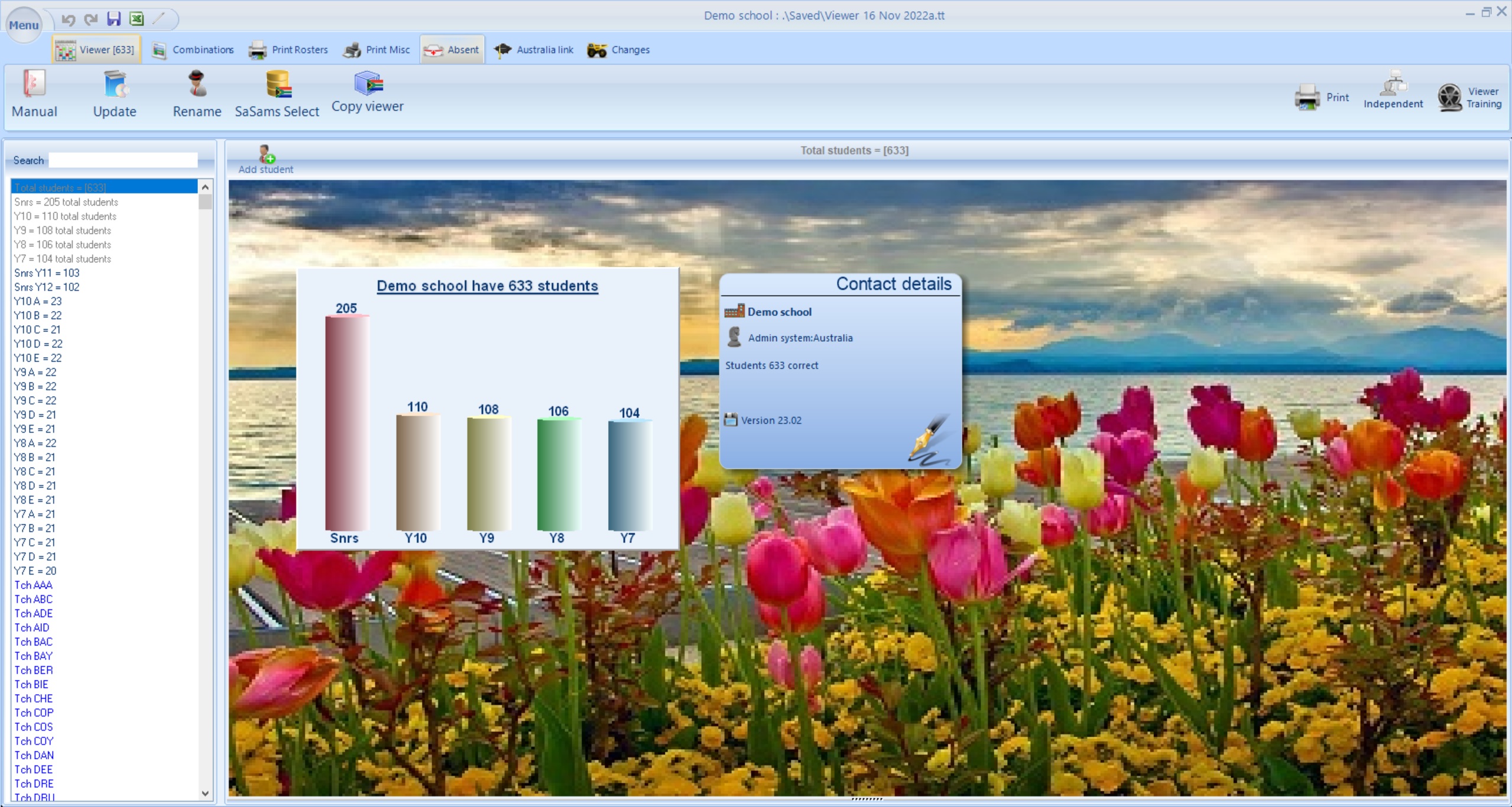Switch to the Combinations tab
Screen dimensions: 1512x807
pos(193,50)
